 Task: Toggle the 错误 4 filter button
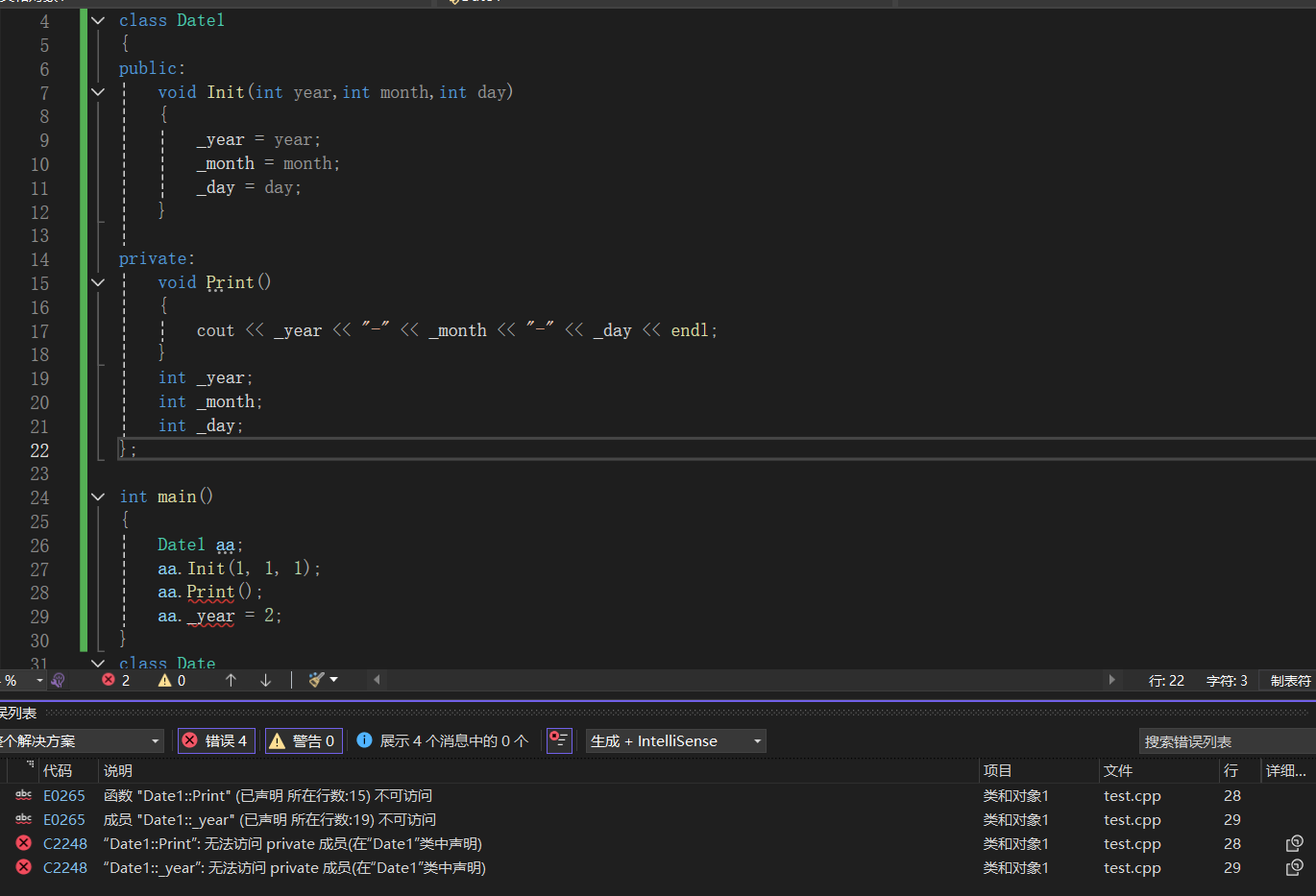pos(216,740)
